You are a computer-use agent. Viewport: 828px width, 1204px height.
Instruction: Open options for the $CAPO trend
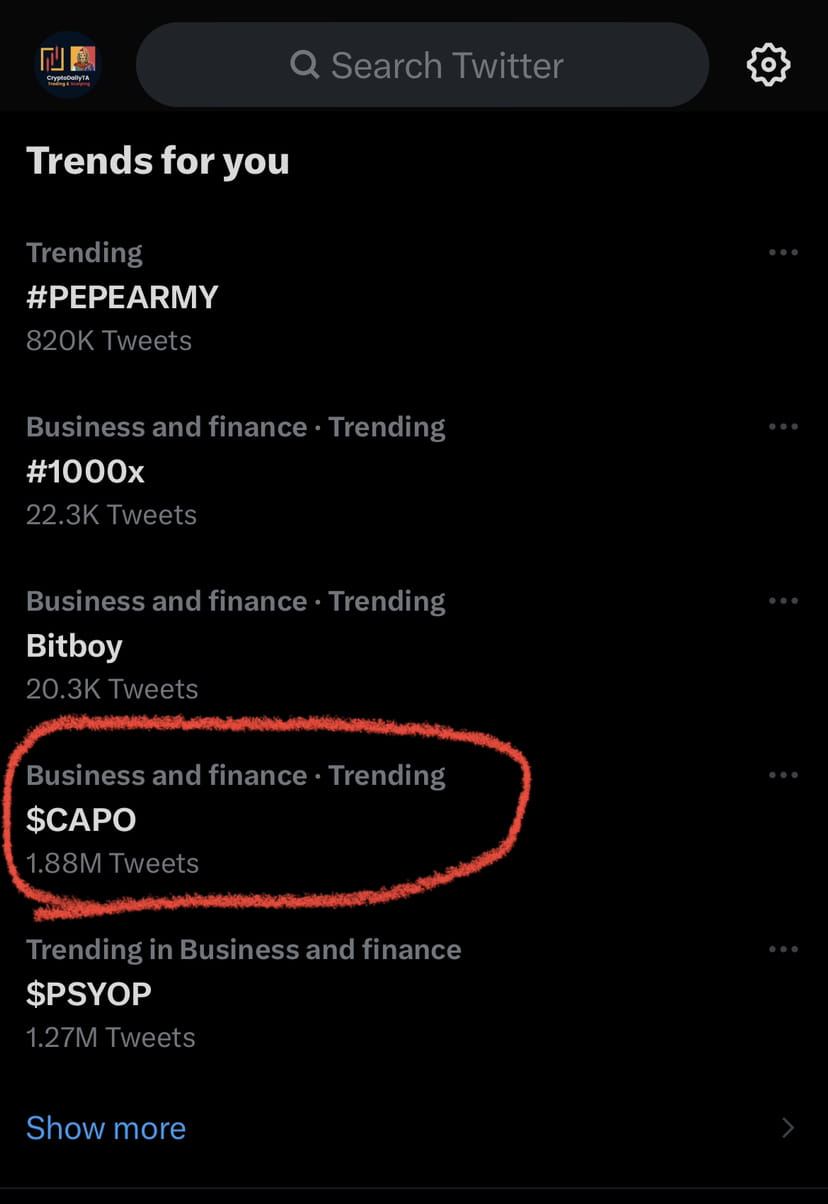point(783,774)
